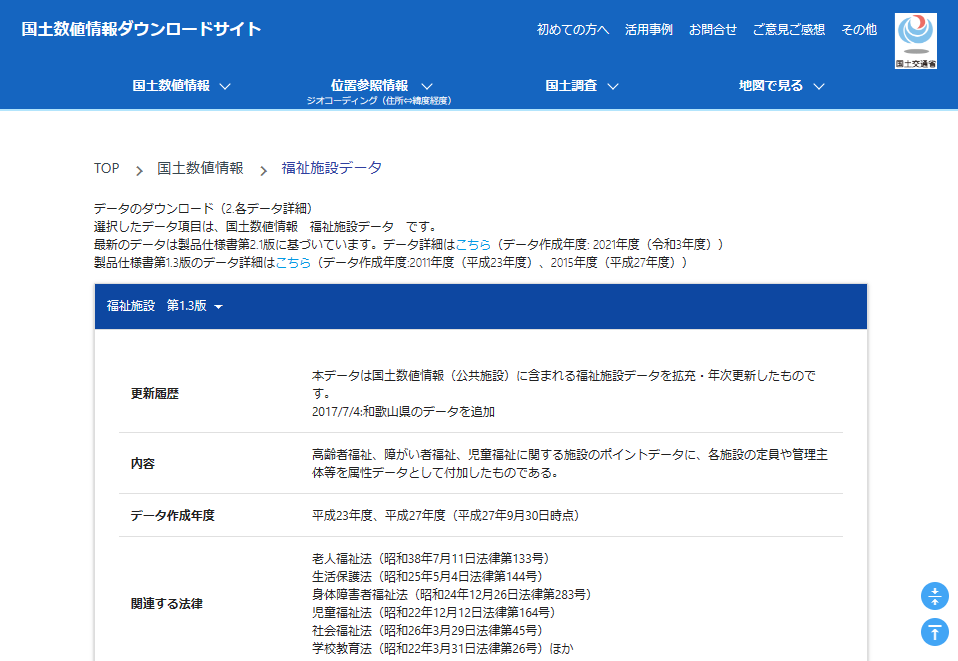Click TOP in the breadcrumb

click(x=106, y=168)
